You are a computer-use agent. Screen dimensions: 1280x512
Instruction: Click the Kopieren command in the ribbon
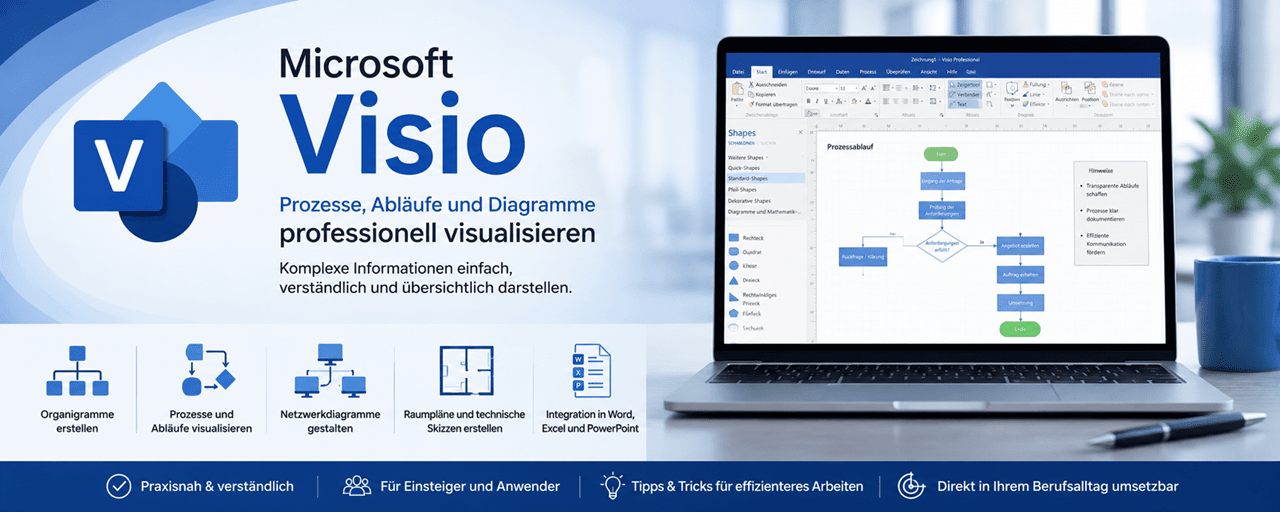point(762,95)
